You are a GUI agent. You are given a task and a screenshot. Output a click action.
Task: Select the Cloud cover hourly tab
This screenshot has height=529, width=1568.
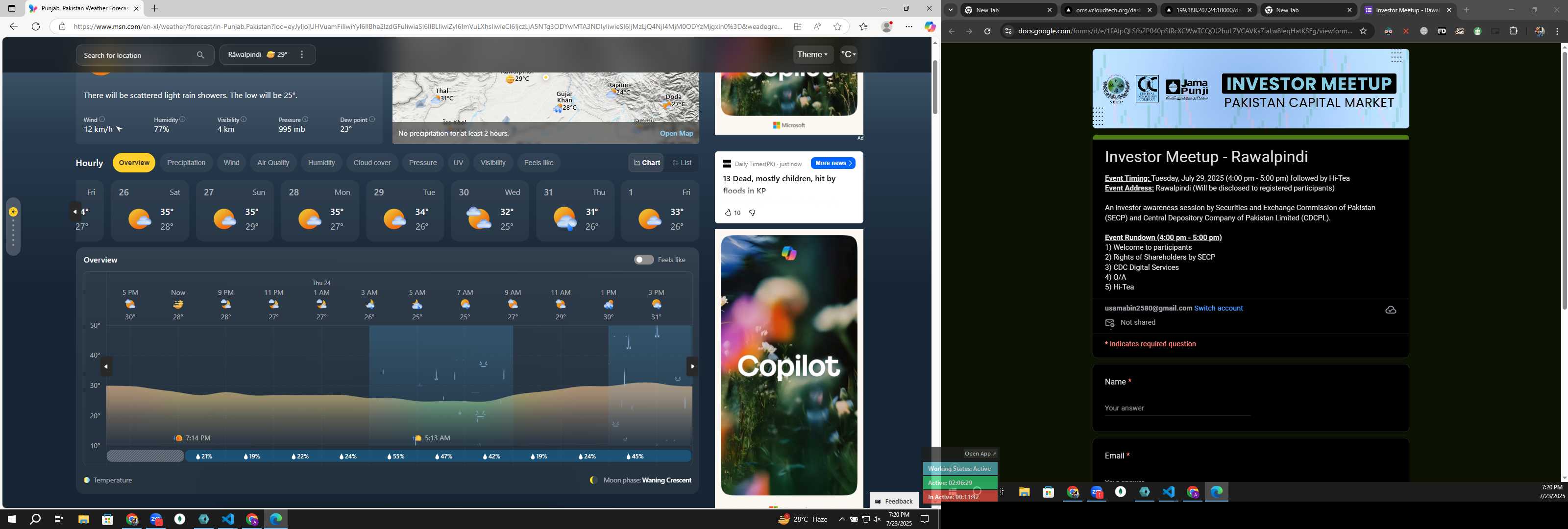click(x=372, y=163)
